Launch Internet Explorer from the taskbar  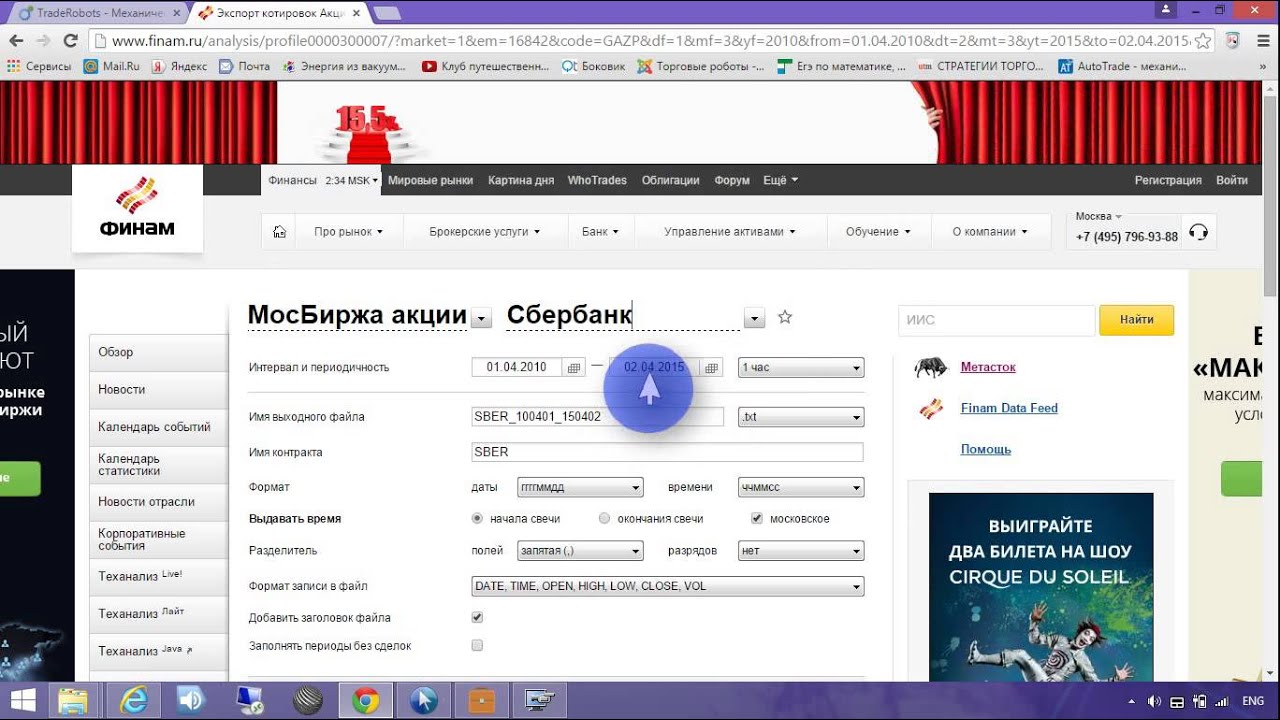[x=132, y=700]
